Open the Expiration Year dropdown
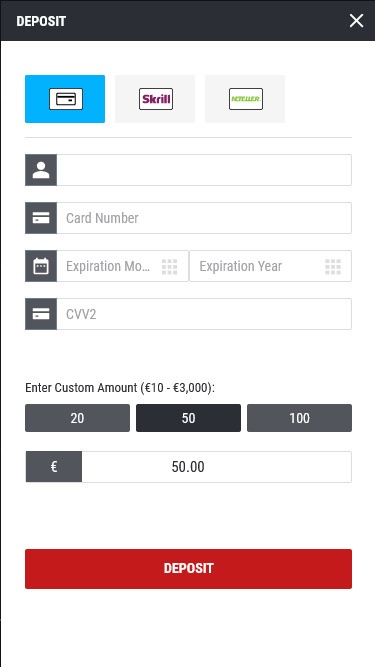375x667 pixels. (x=270, y=266)
